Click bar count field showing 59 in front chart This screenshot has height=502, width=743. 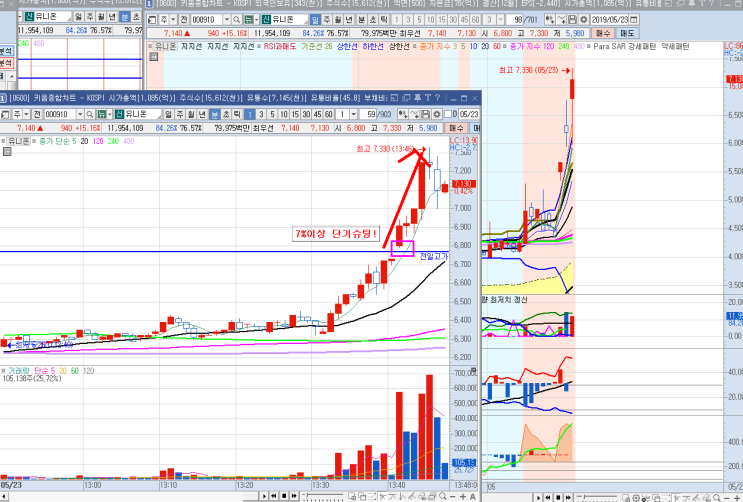pos(368,114)
